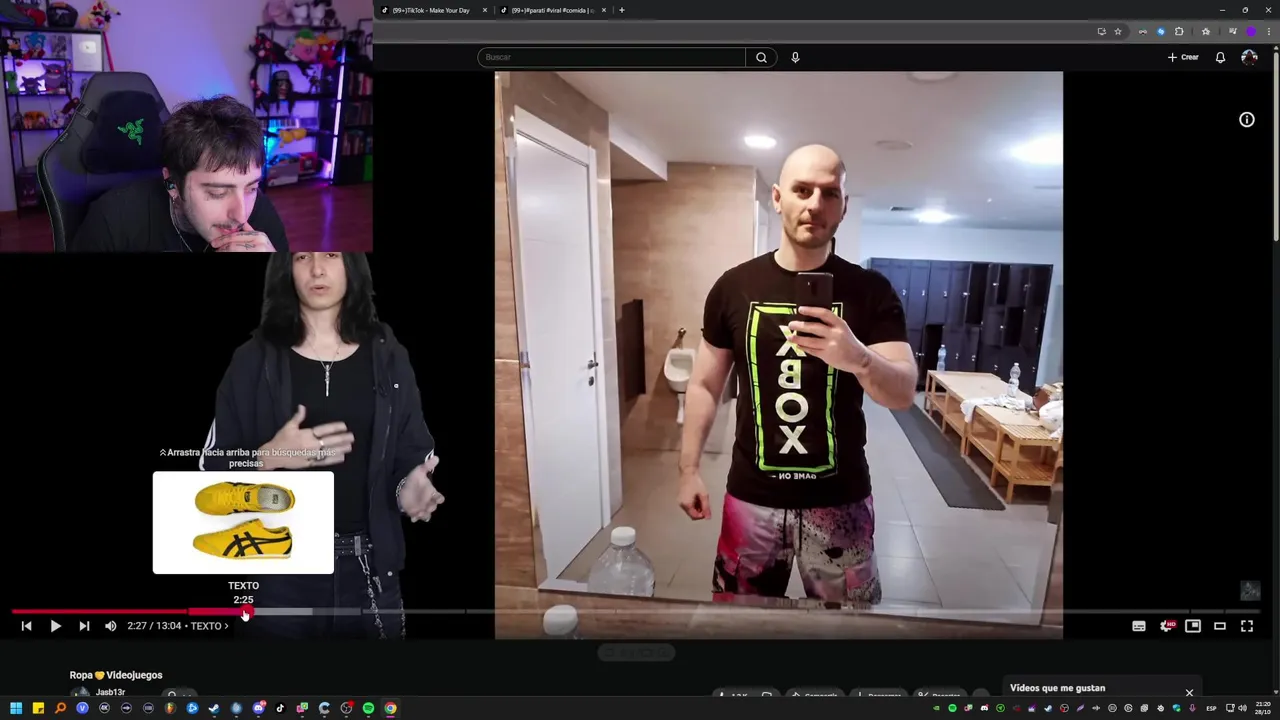Image resolution: width=1280 pixels, height=720 pixels.
Task: Close the #parati #viral tab
Action: point(603,10)
